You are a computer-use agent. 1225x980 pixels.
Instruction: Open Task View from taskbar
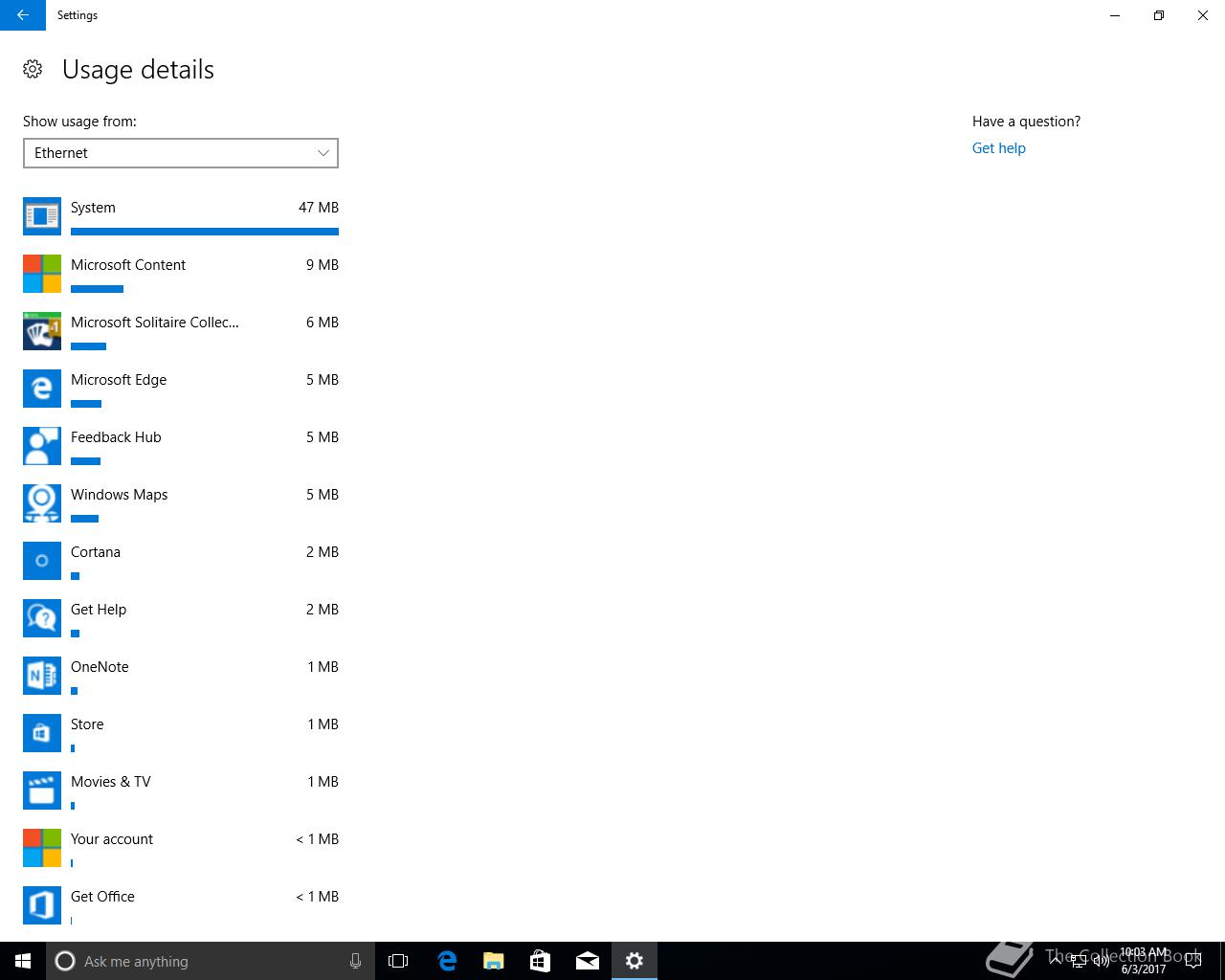point(398,961)
